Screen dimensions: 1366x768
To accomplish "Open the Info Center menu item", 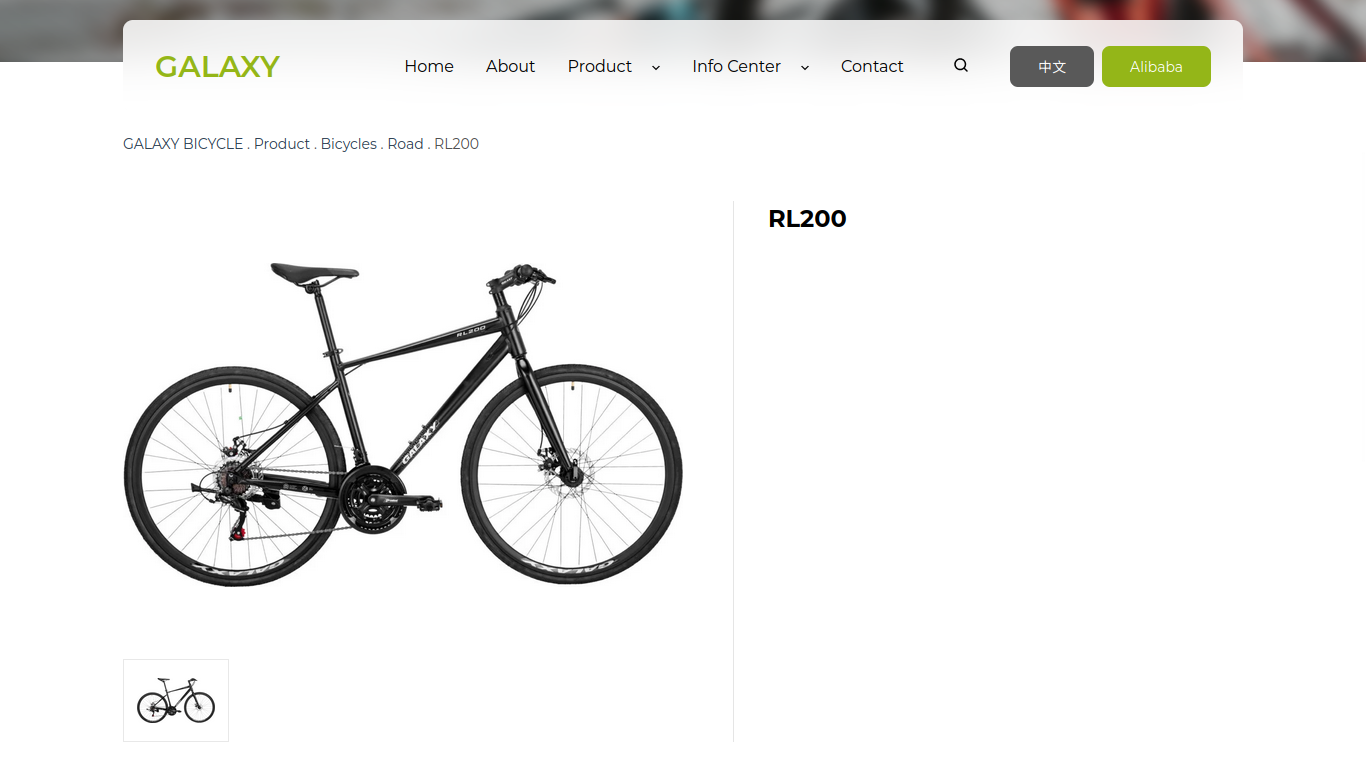I will click(736, 66).
